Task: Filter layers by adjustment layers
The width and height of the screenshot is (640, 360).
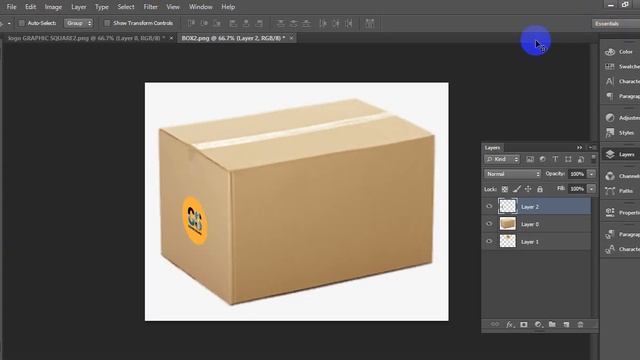Action: coord(542,159)
